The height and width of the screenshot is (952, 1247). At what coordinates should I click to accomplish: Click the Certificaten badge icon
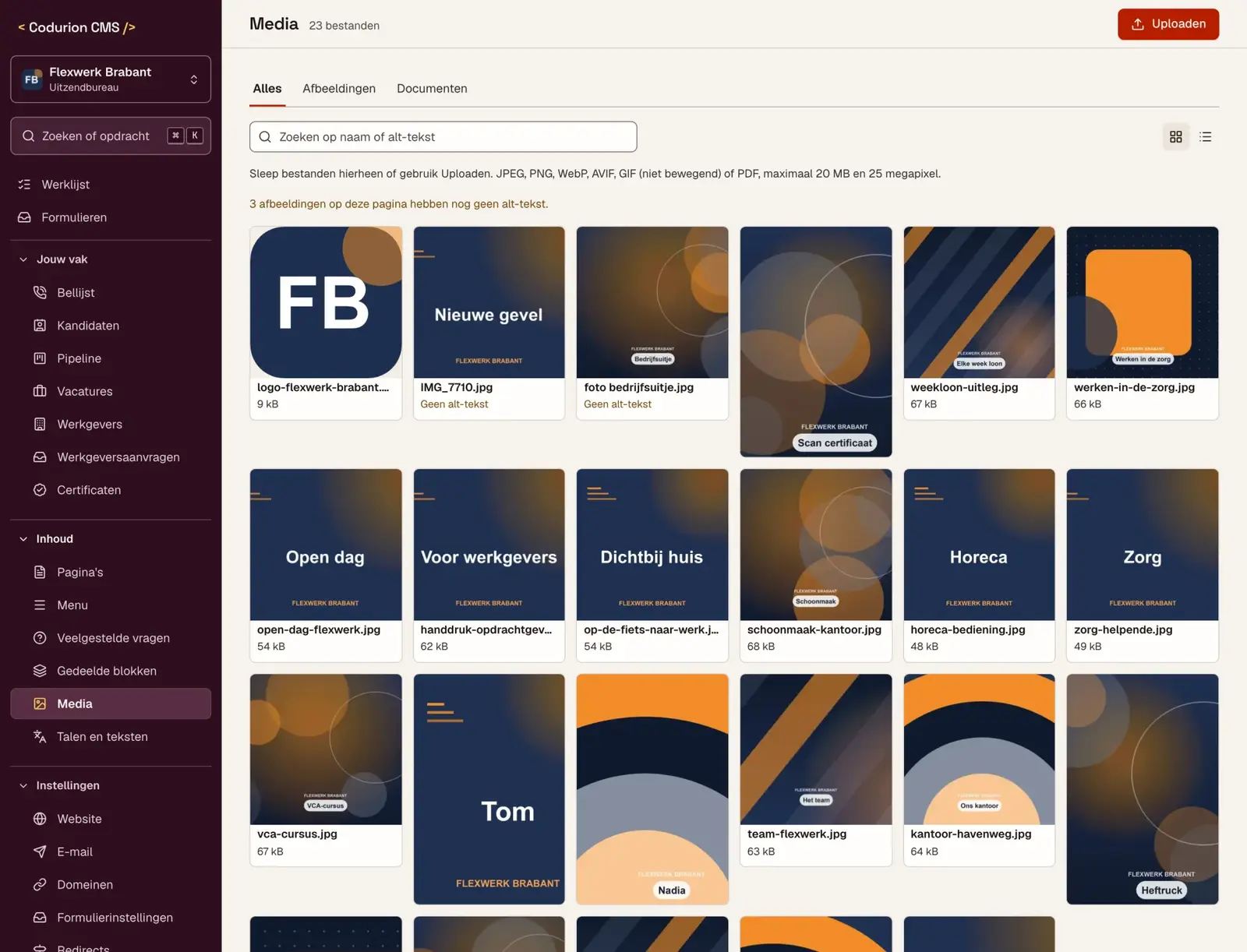click(x=40, y=490)
